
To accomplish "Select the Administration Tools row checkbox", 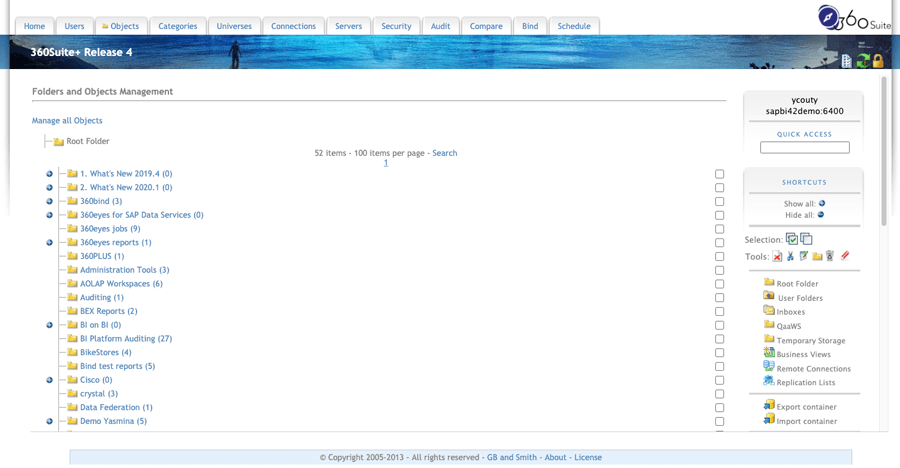I will 719,270.
